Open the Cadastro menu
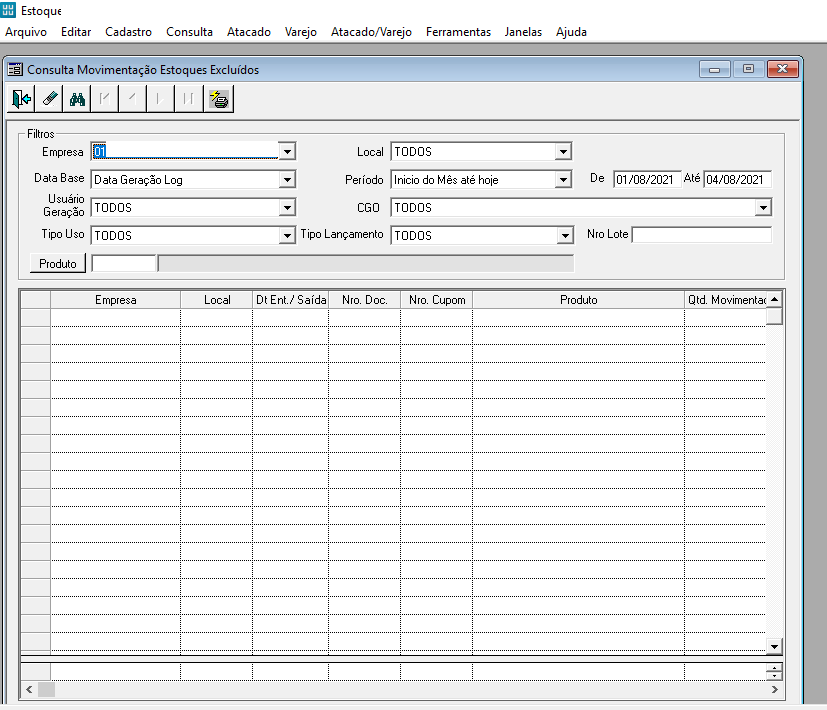 pos(128,32)
